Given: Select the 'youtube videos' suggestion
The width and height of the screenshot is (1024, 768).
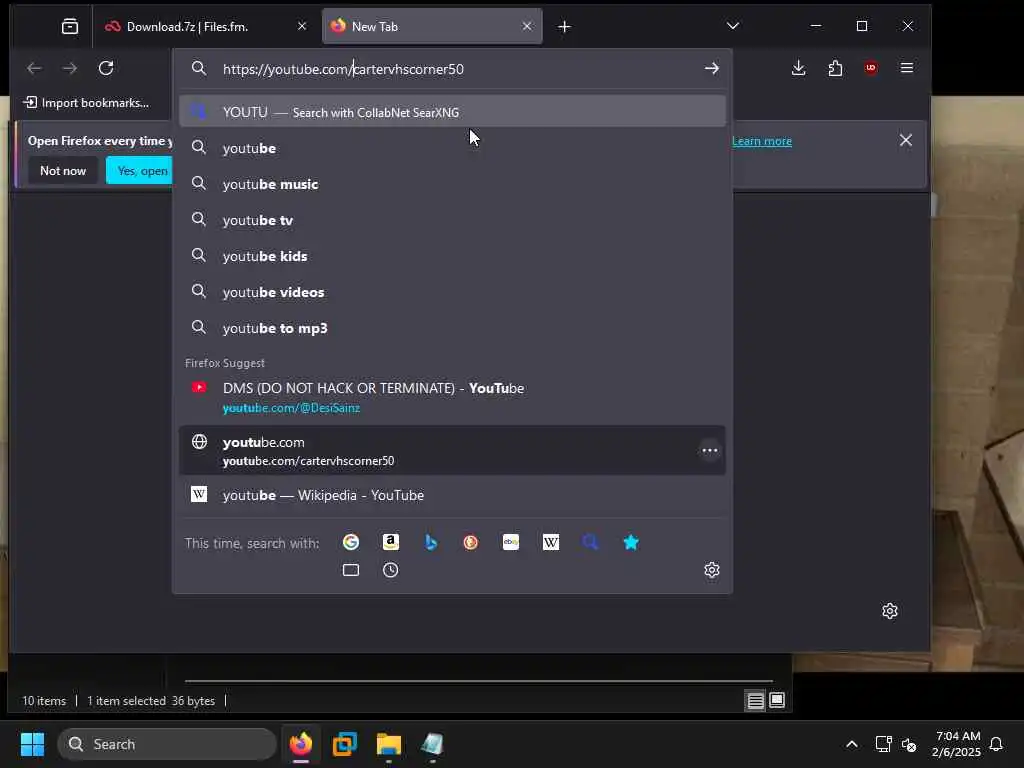Looking at the screenshot, I should [452, 292].
